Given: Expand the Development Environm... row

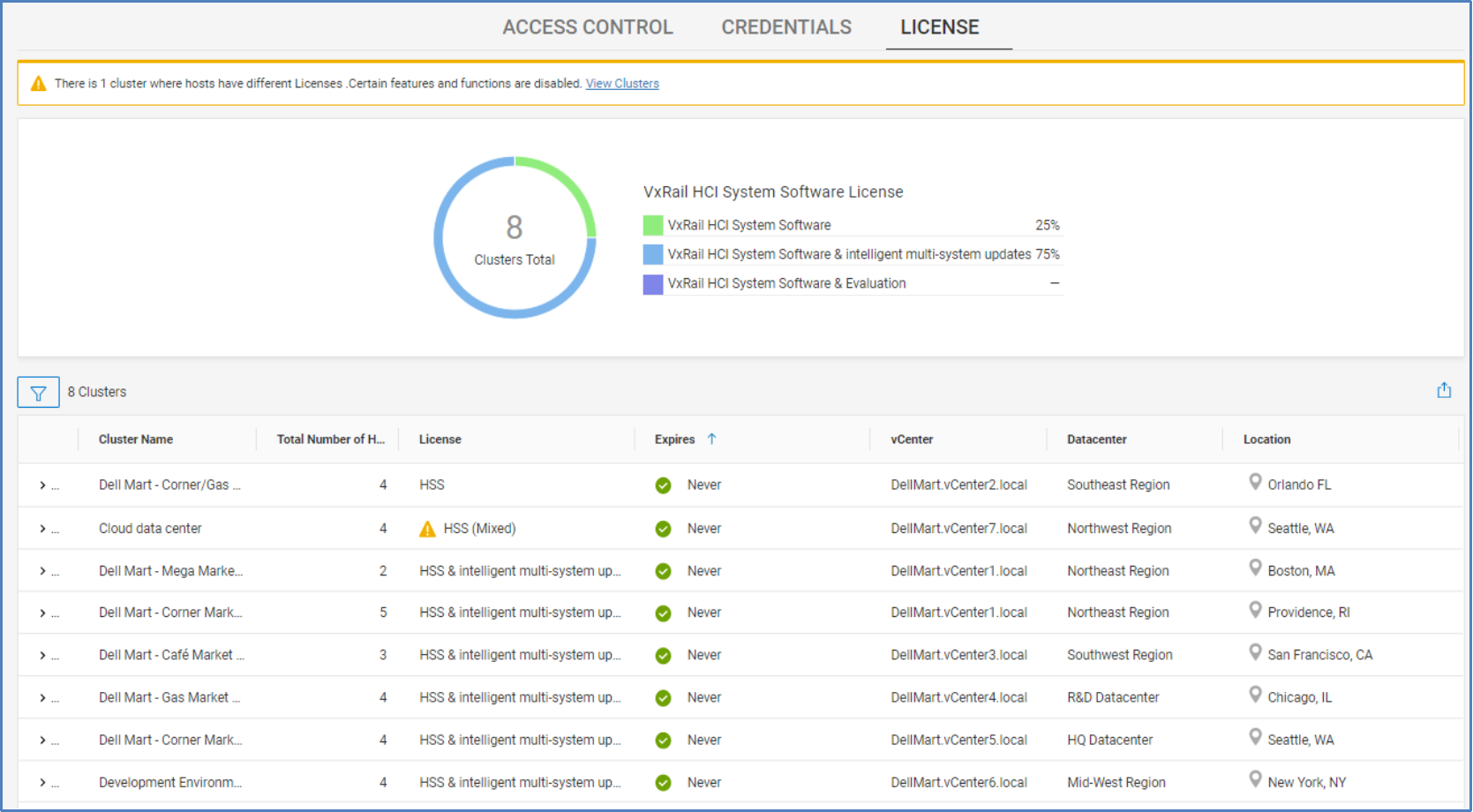Looking at the screenshot, I should point(42,783).
